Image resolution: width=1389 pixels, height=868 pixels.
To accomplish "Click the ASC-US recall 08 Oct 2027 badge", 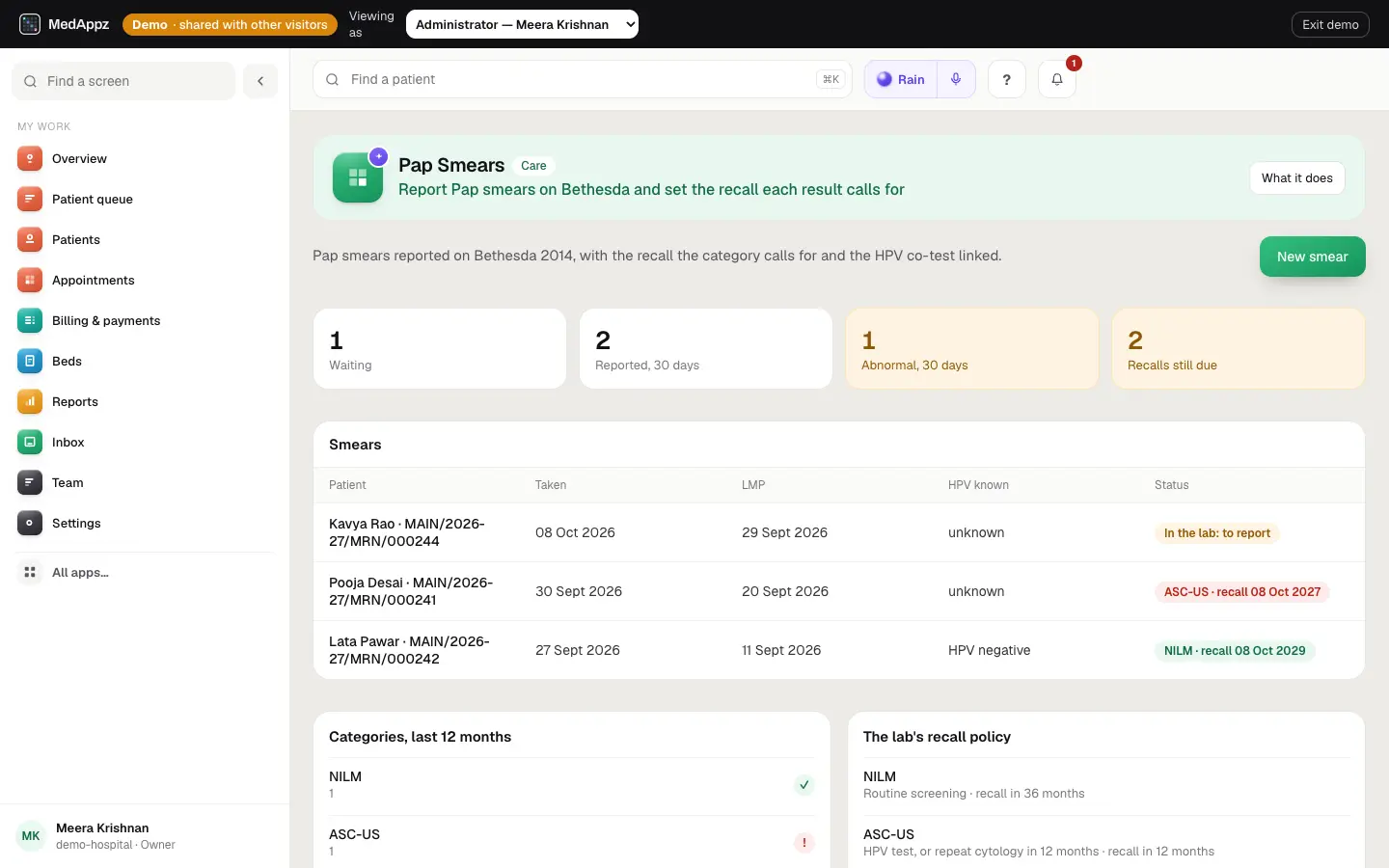I will 1242,592.
